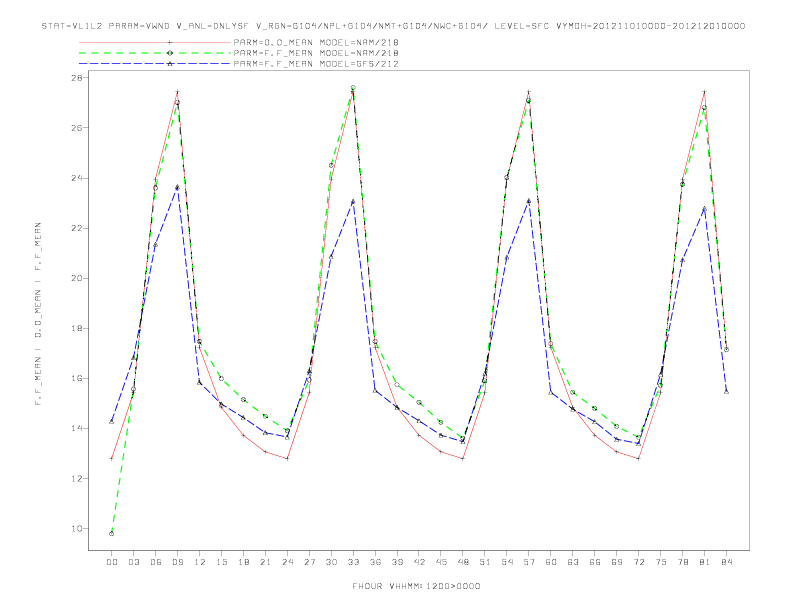
Task: Click x-axis forecast hour label 12
Action: [x=200, y=562]
